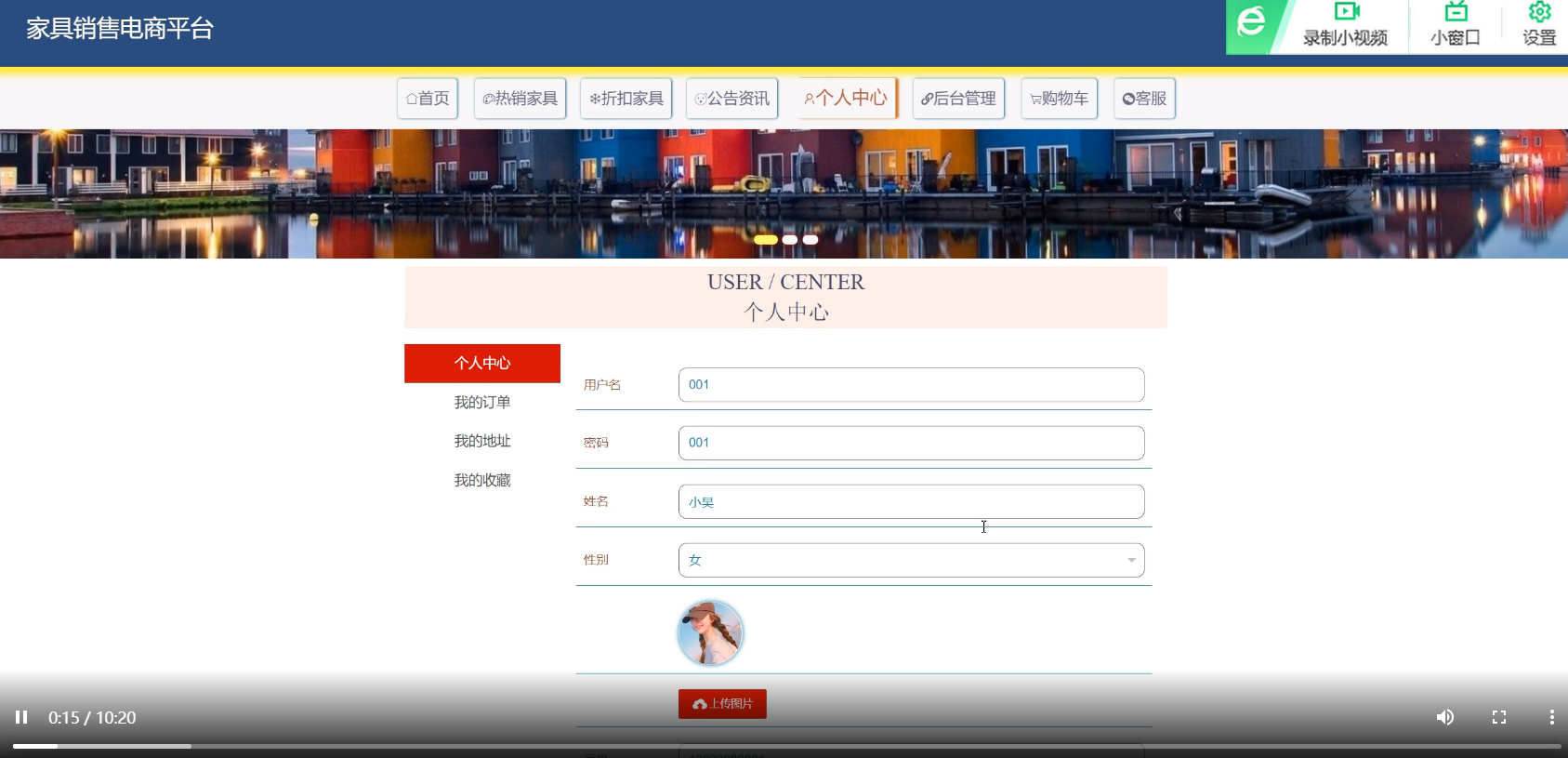Viewport: 1568px width, 758px height.
Task: Click the 上传图片 upload button
Action: coord(722,704)
